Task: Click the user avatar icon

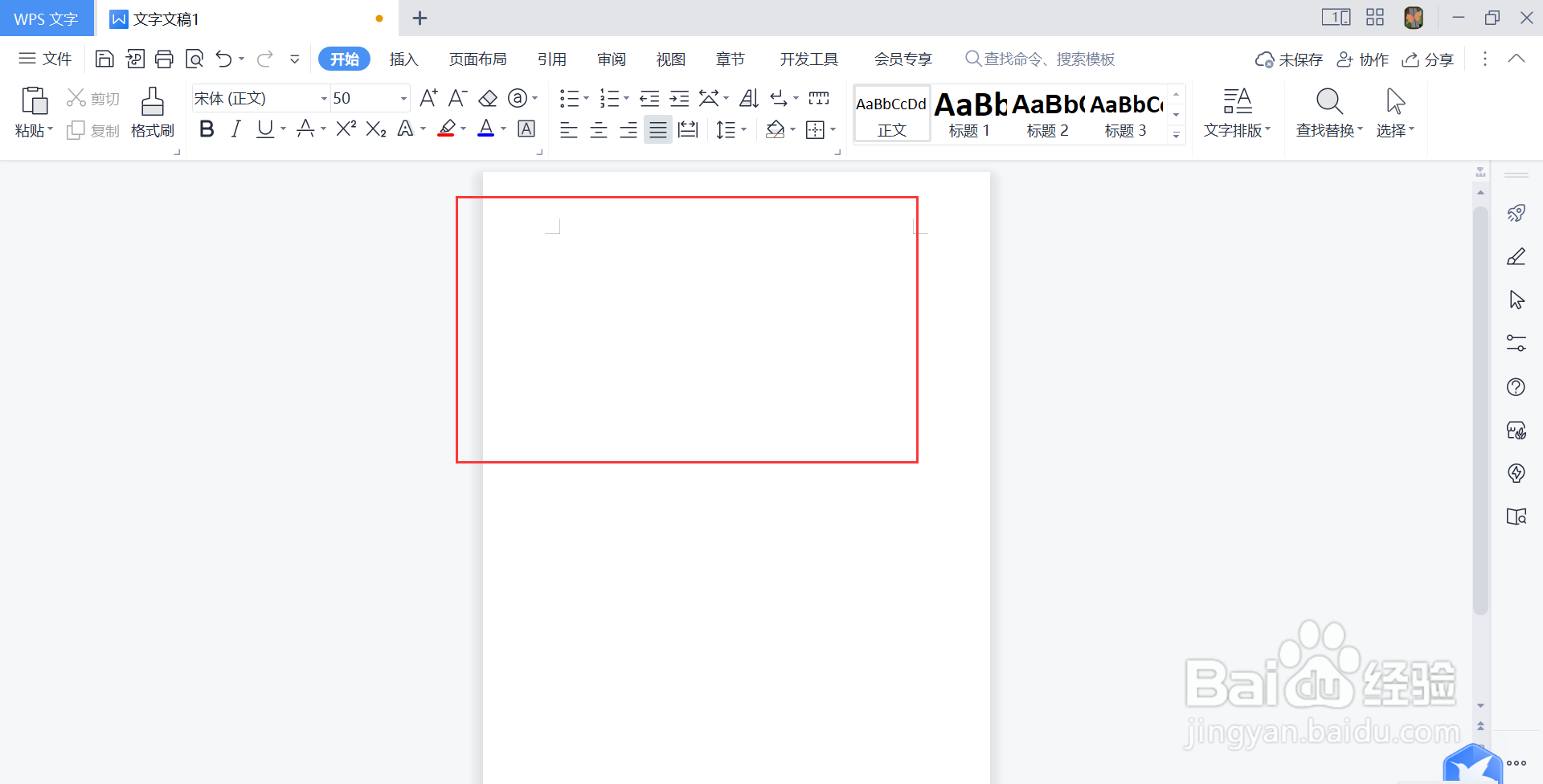Action: coord(1414,18)
